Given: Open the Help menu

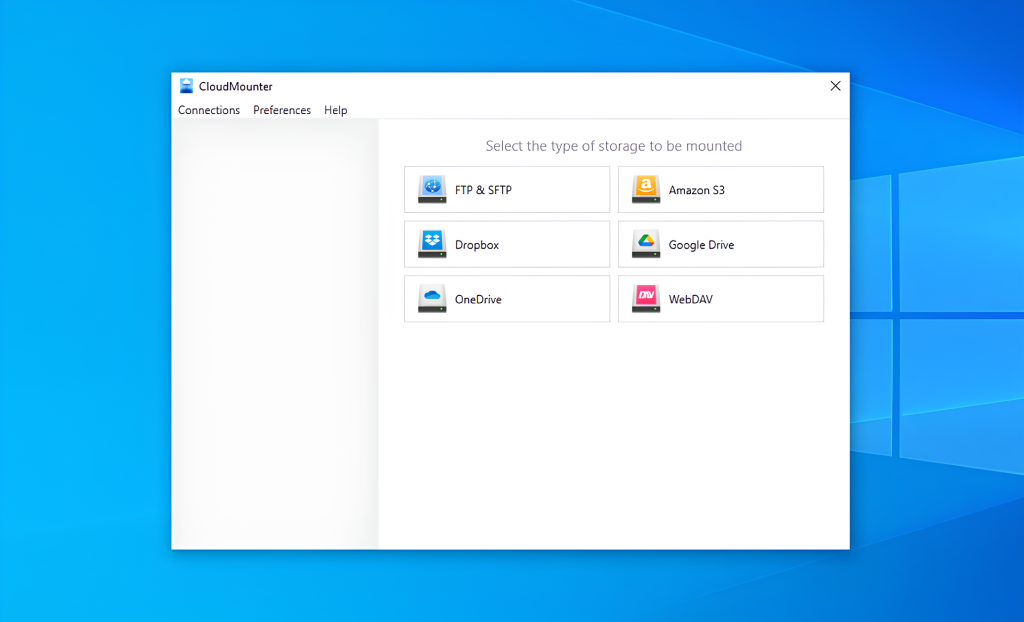Looking at the screenshot, I should point(336,110).
